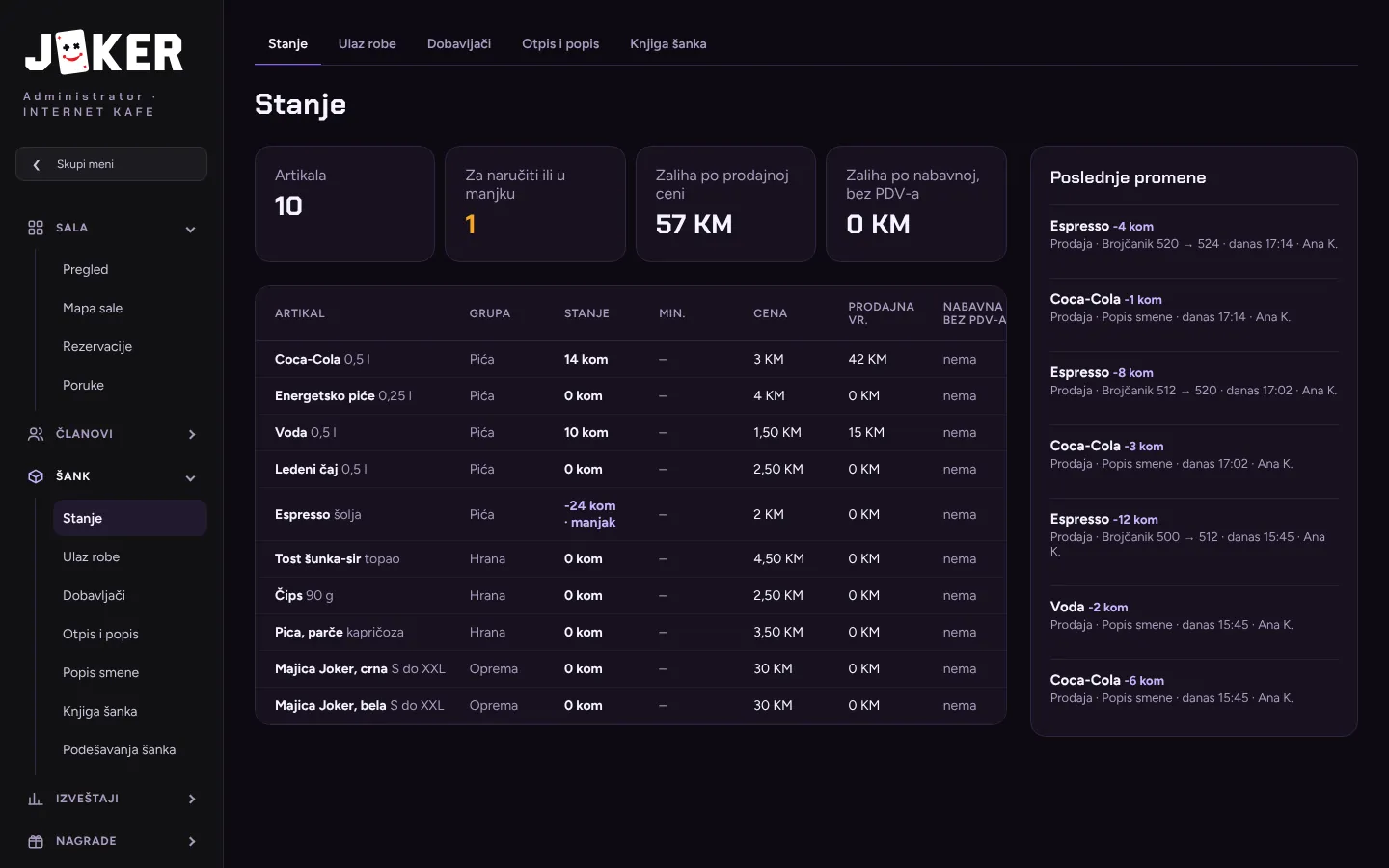The height and width of the screenshot is (868, 1389).
Task: Open the Dobavljači tab
Action: pos(459,43)
